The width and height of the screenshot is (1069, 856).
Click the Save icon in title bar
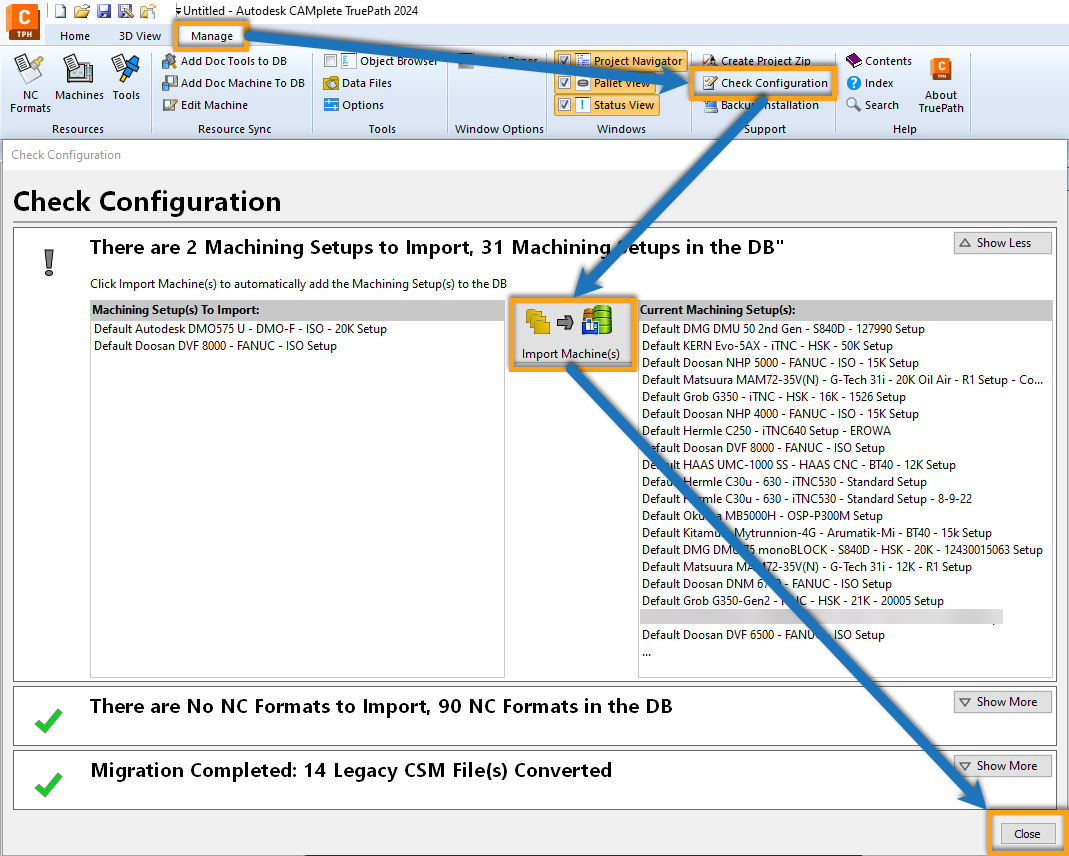104,10
